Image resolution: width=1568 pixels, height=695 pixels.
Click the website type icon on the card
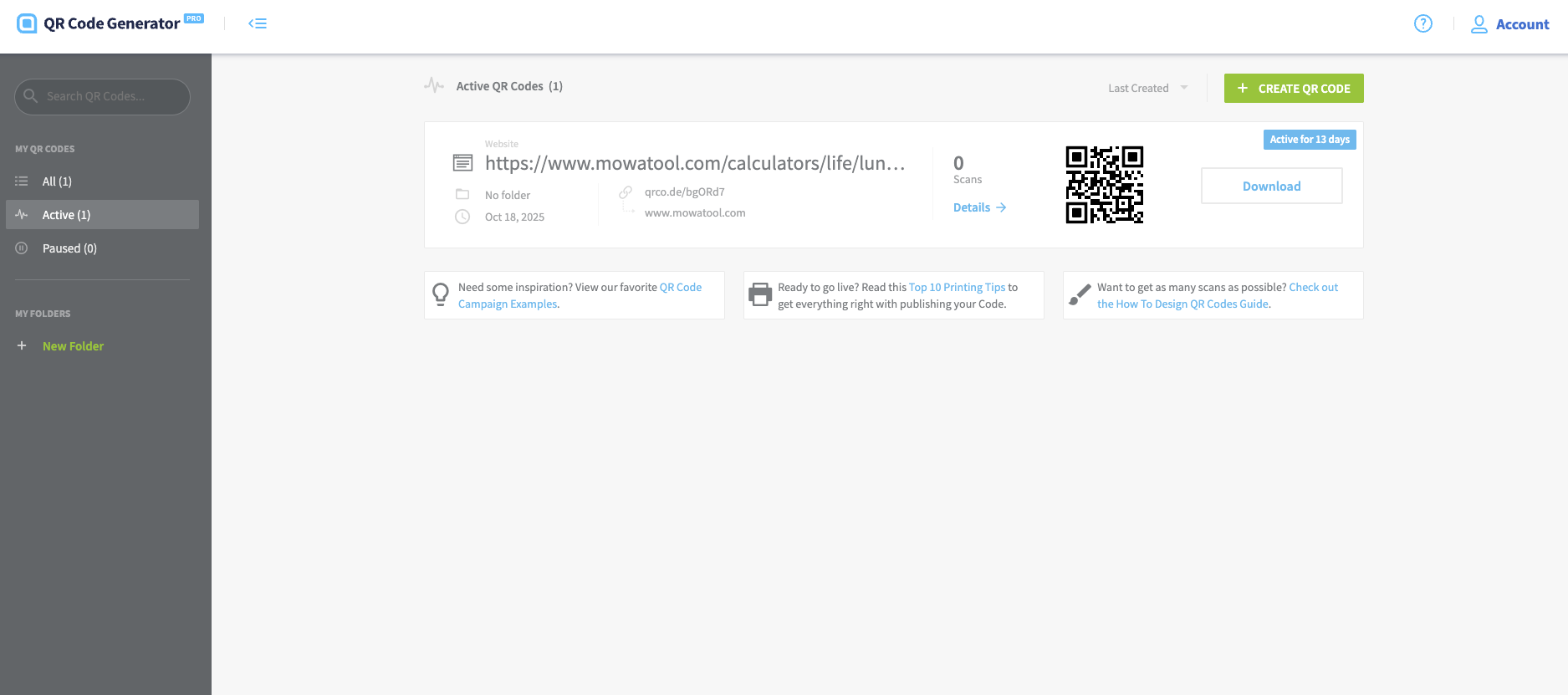[x=462, y=162]
